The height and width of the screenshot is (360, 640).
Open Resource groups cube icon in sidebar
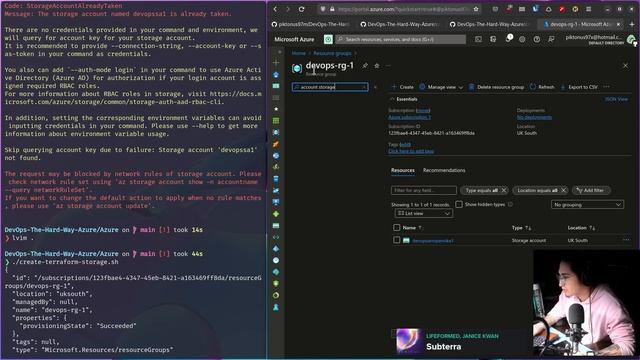click(276, 132)
